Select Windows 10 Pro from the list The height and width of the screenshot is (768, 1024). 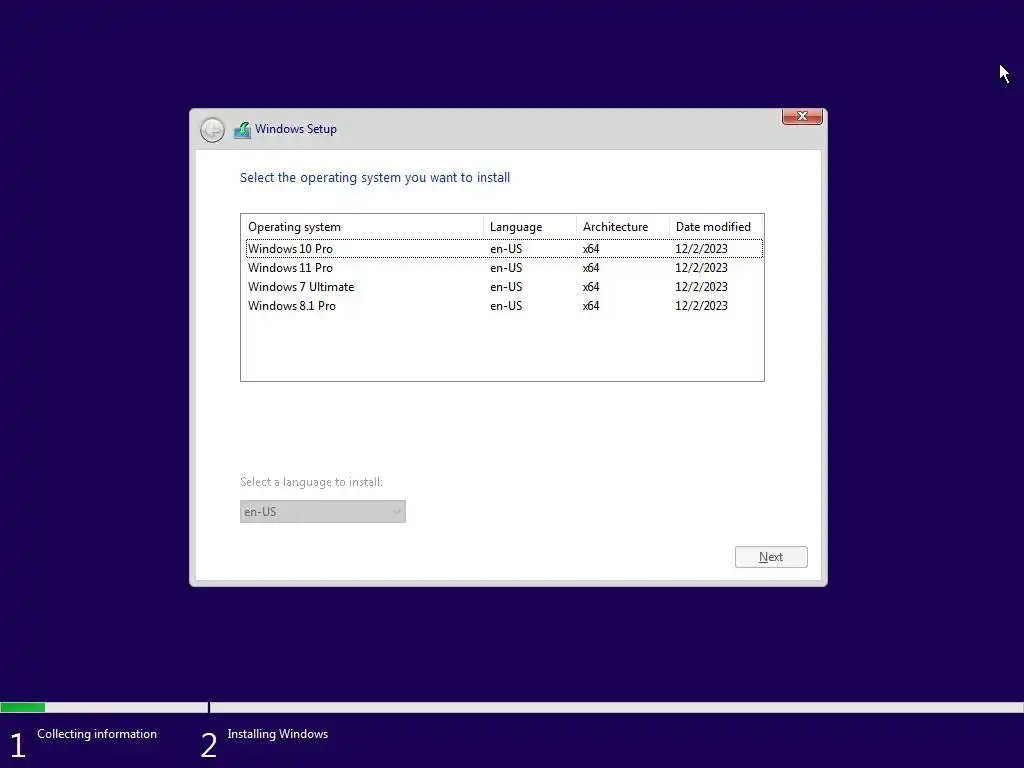pos(504,249)
